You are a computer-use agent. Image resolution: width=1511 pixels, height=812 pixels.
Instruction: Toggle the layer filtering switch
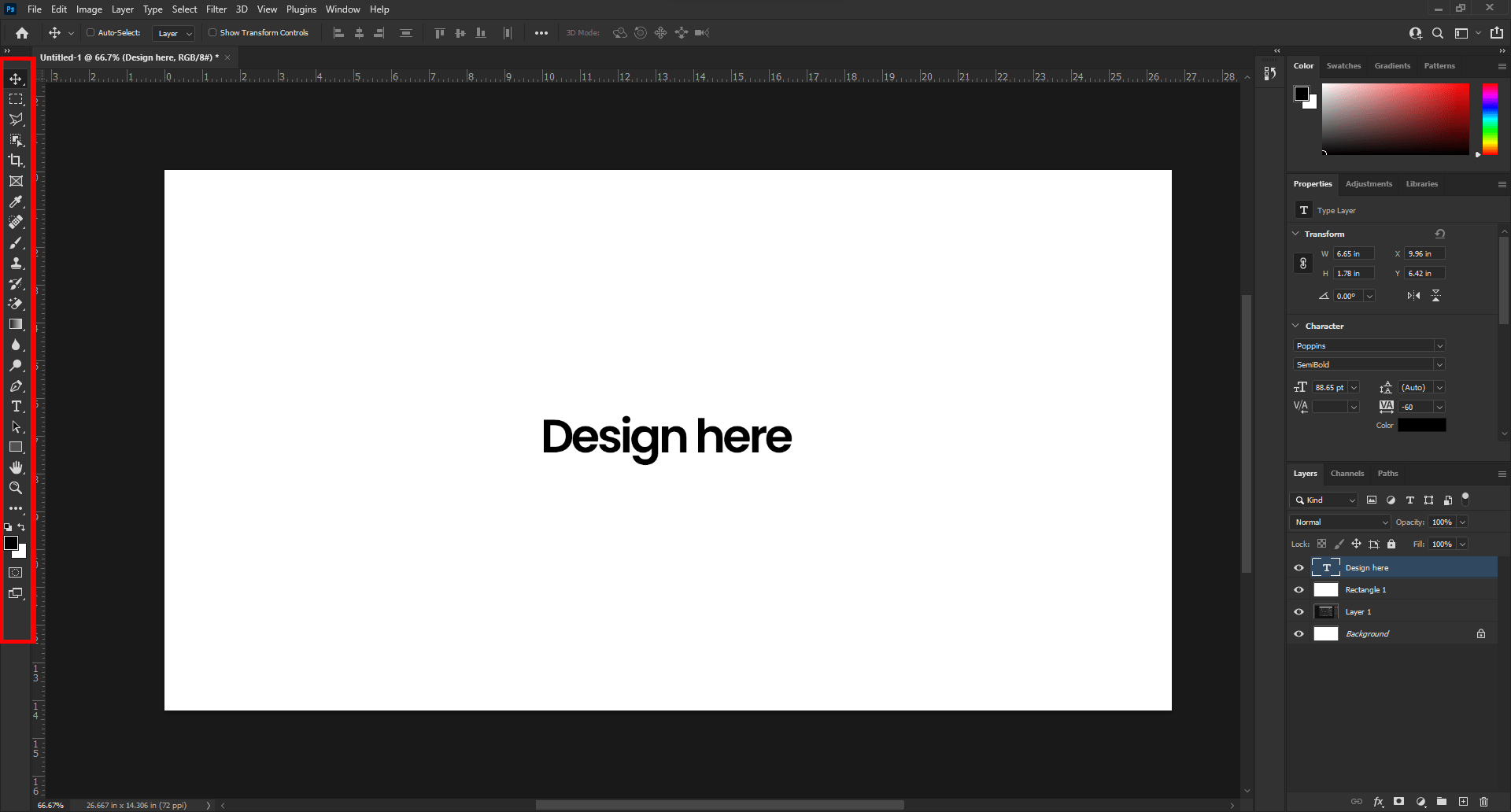[1465, 498]
